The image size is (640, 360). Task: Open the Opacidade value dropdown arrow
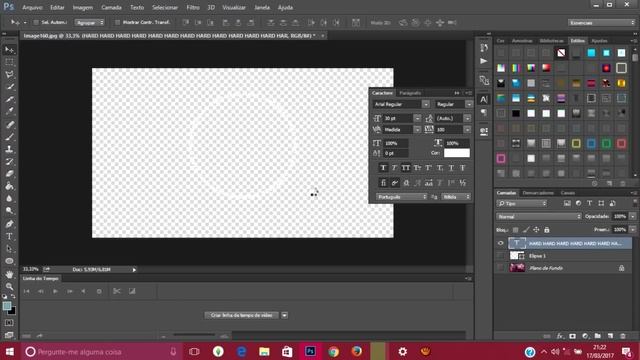633,216
